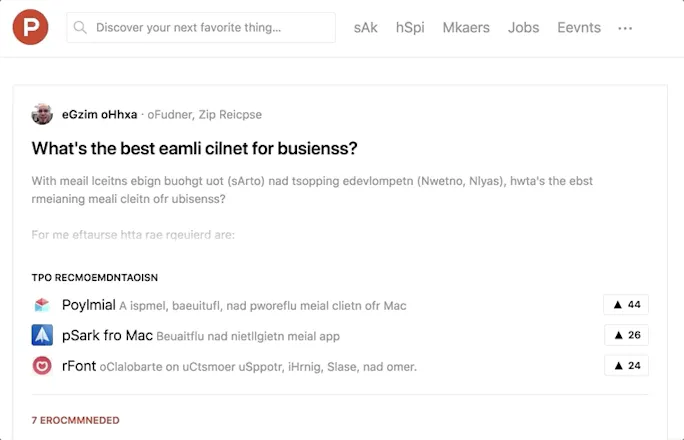Open the three-dots more menu
The height and width of the screenshot is (440, 684).
(x=625, y=28)
